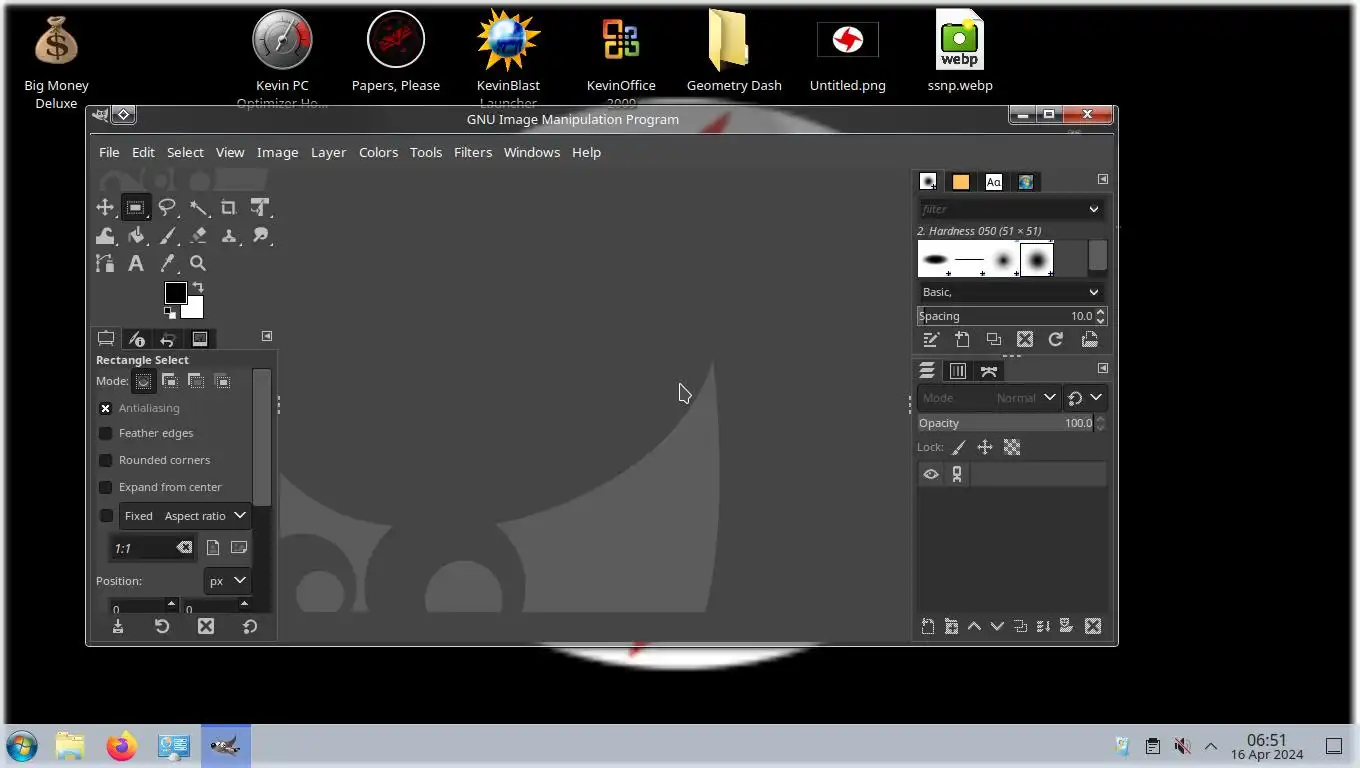Enable Expand from center
Viewport: 1360px width, 768px height.
point(105,487)
